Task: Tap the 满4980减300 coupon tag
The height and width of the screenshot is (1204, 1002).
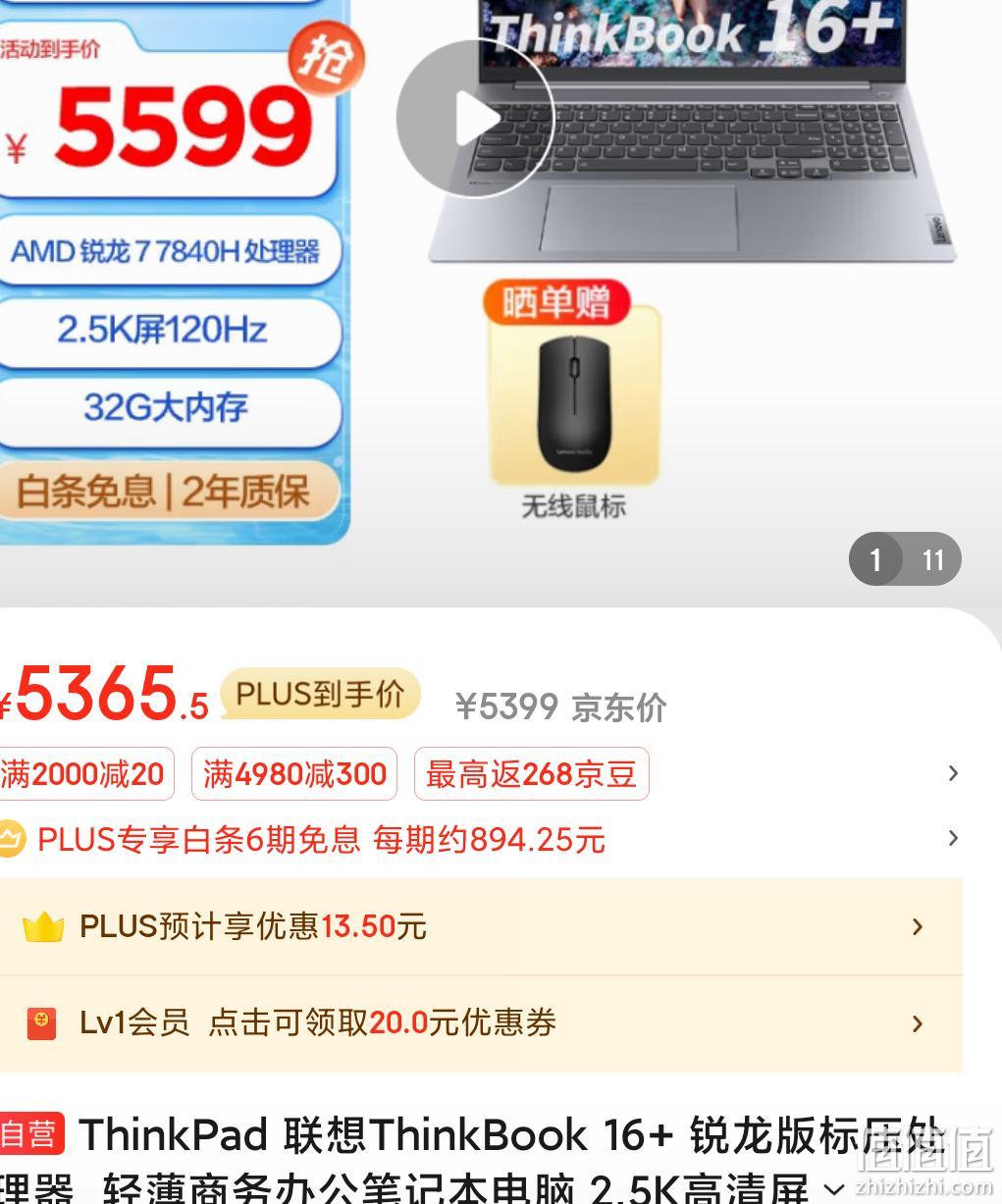Action: point(294,773)
